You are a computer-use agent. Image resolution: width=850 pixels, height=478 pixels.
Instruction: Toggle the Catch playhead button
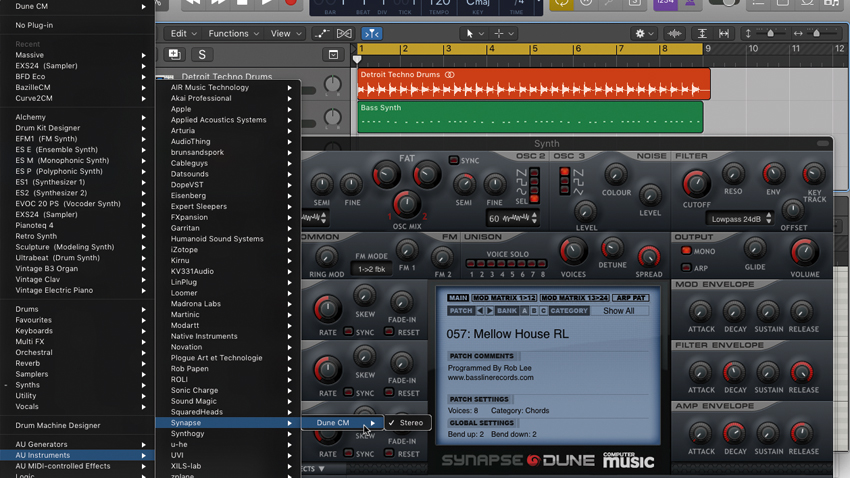tap(371, 34)
